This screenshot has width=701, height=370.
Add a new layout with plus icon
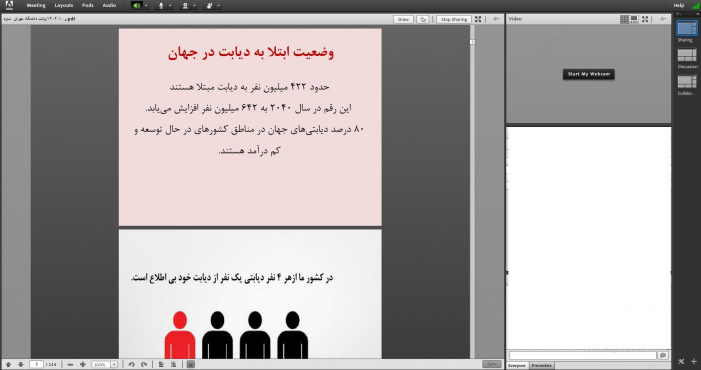click(x=694, y=362)
